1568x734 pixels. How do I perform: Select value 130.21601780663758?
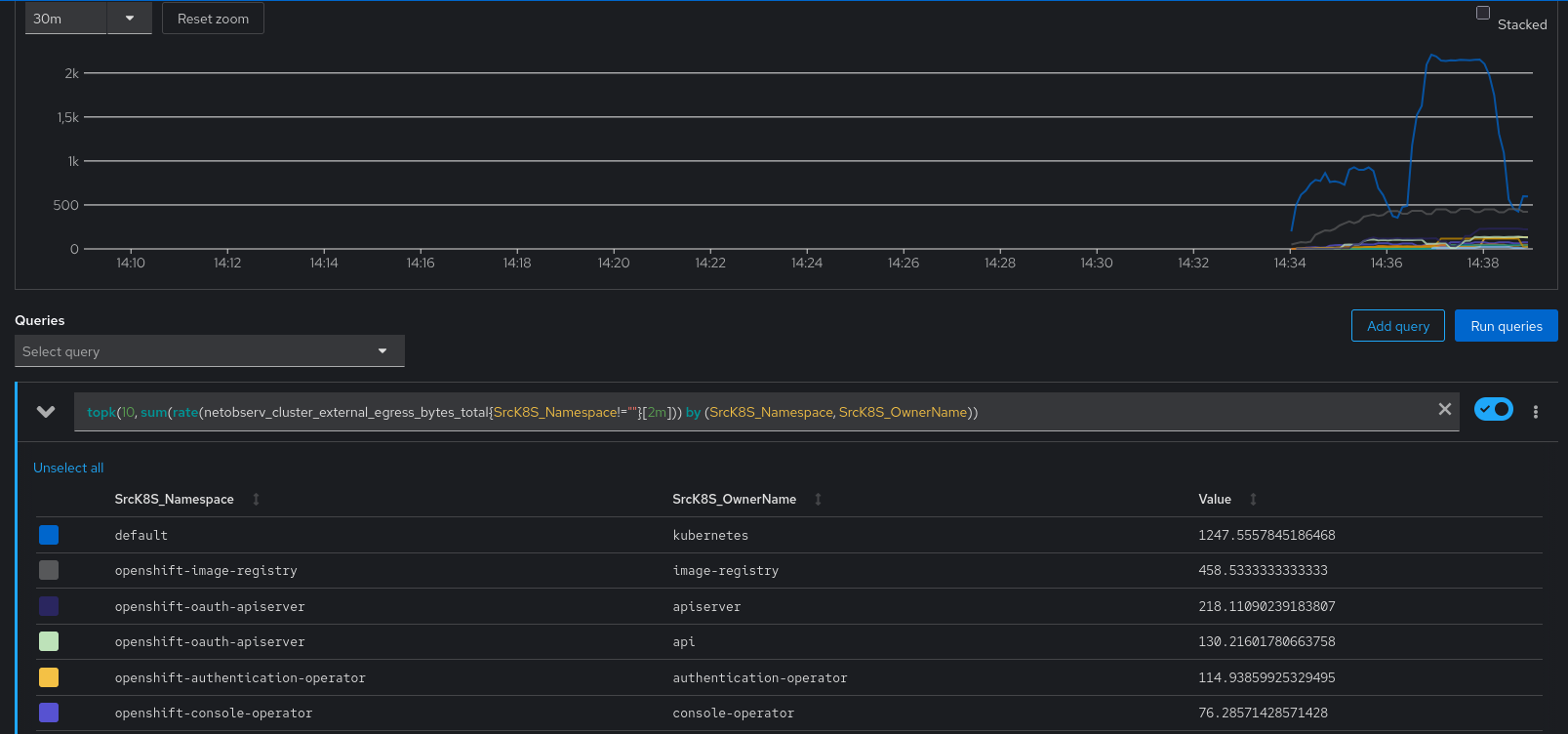click(1266, 641)
